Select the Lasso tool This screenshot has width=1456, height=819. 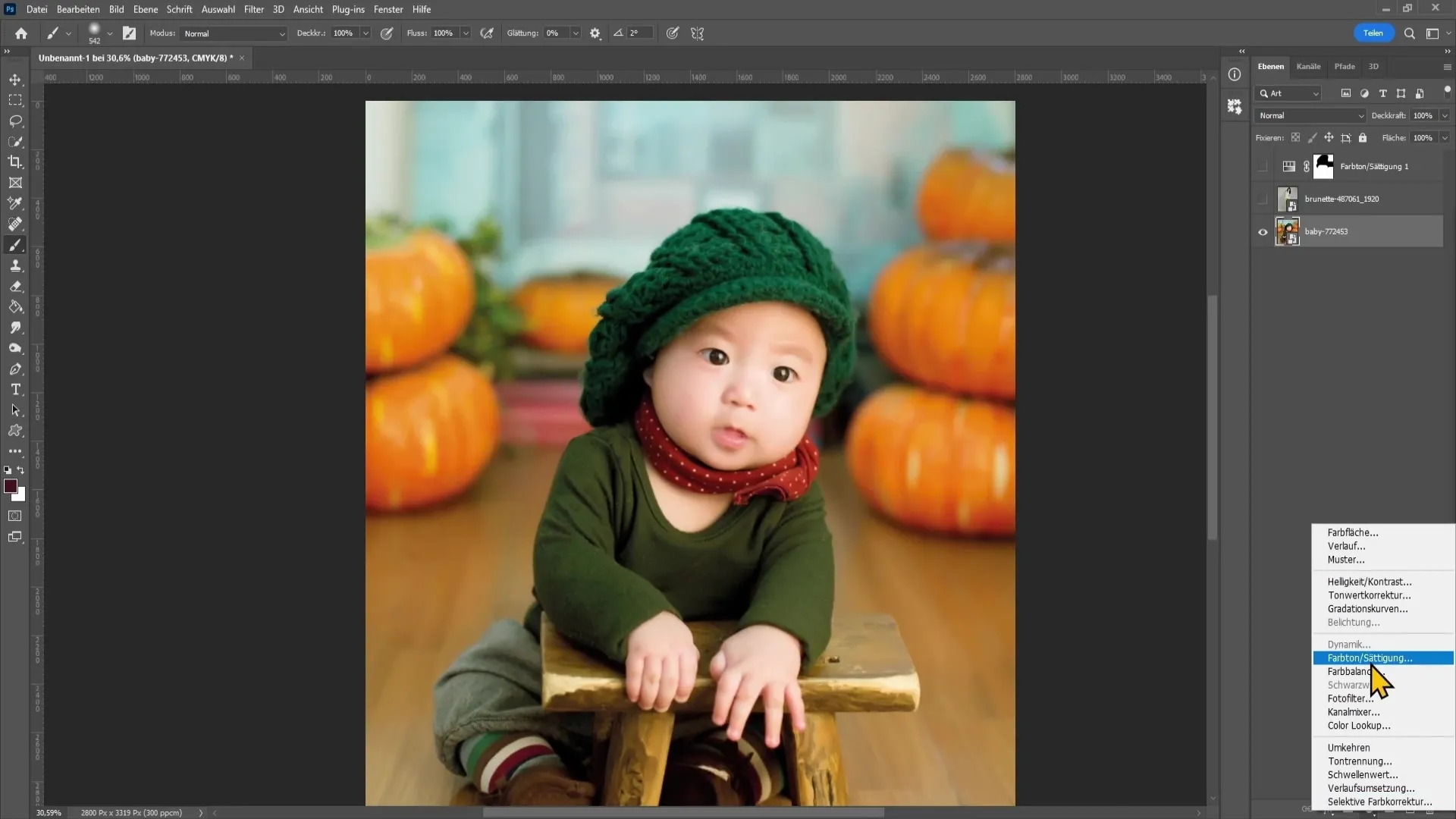coord(15,121)
